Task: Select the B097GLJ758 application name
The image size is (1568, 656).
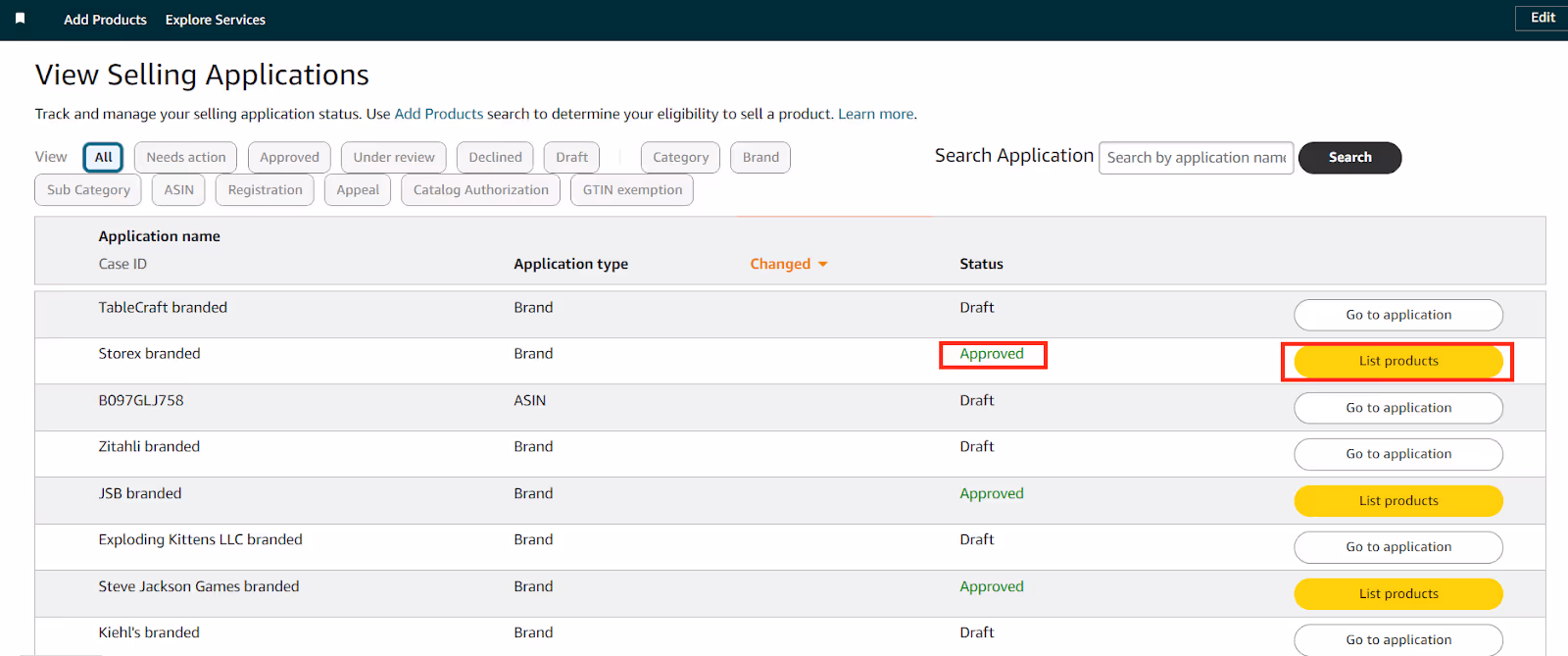Action: tap(141, 400)
